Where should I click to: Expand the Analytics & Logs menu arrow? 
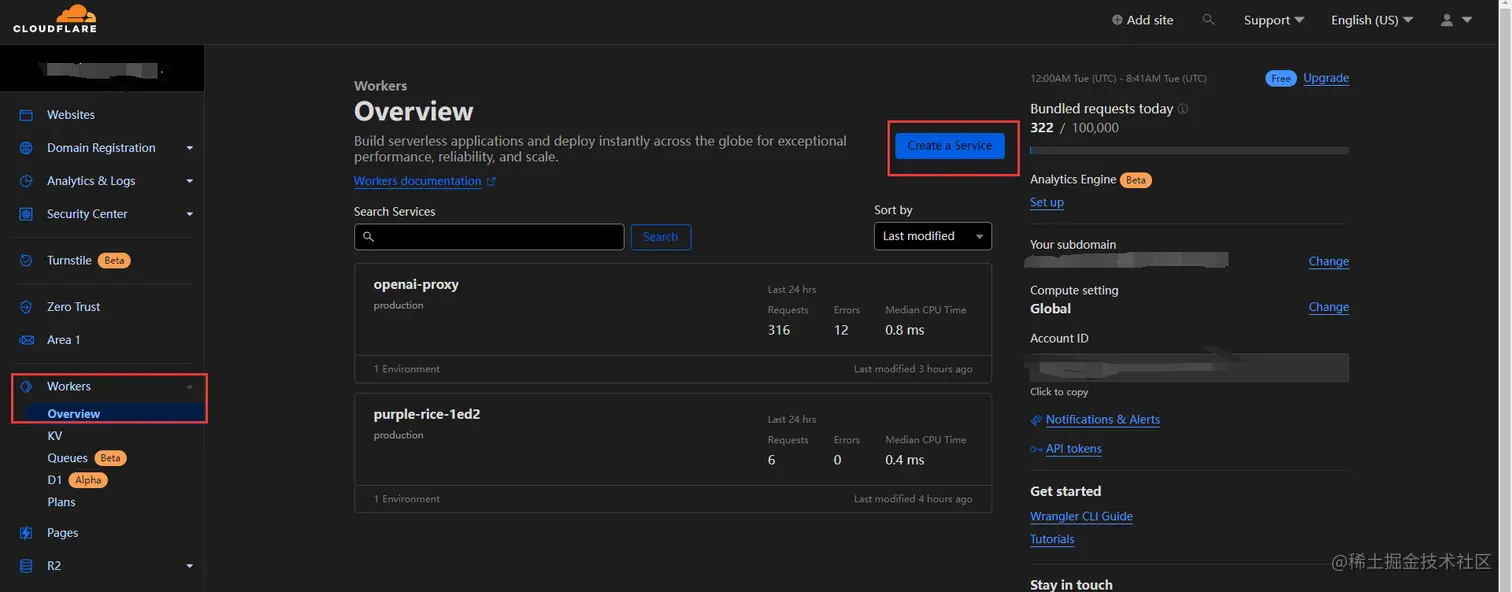click(x=190, y=181)
